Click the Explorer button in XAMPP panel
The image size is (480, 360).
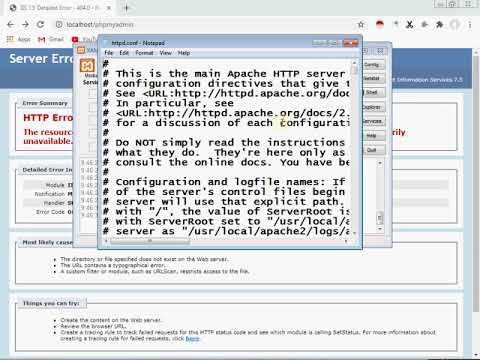coord(373,107)
